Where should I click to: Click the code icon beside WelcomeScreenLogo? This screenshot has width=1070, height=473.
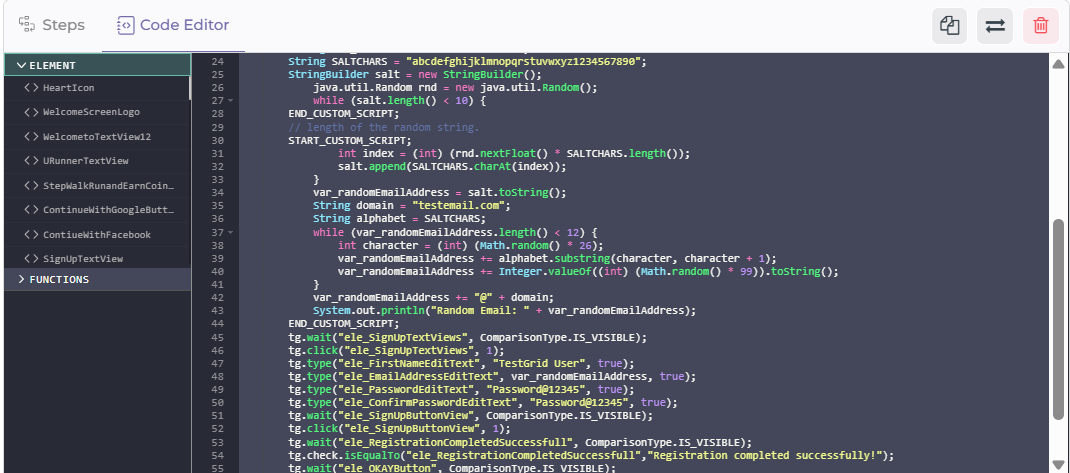[31, 113]
